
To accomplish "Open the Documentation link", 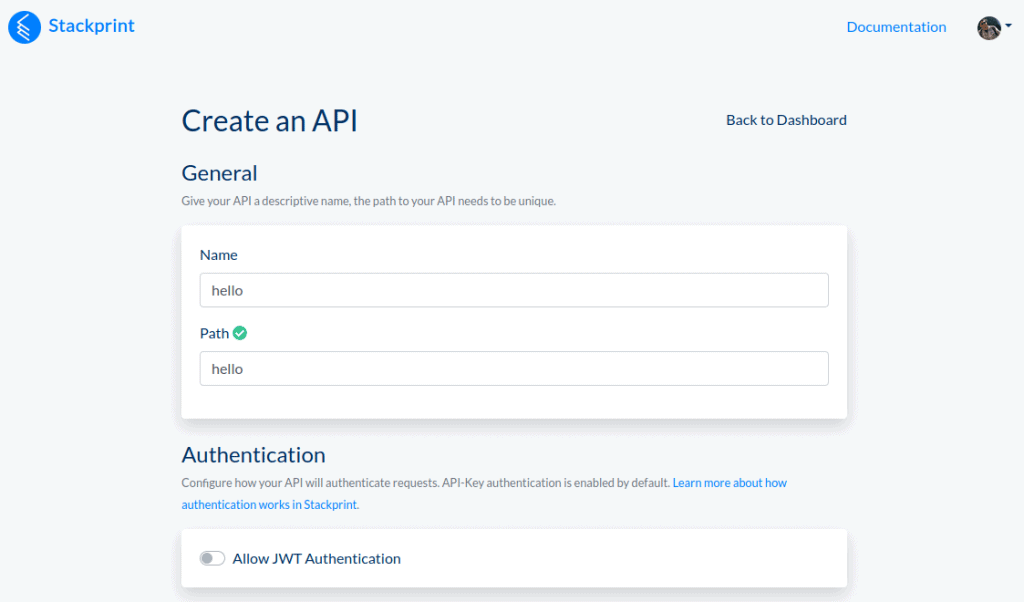I will (x=896, y=27).
